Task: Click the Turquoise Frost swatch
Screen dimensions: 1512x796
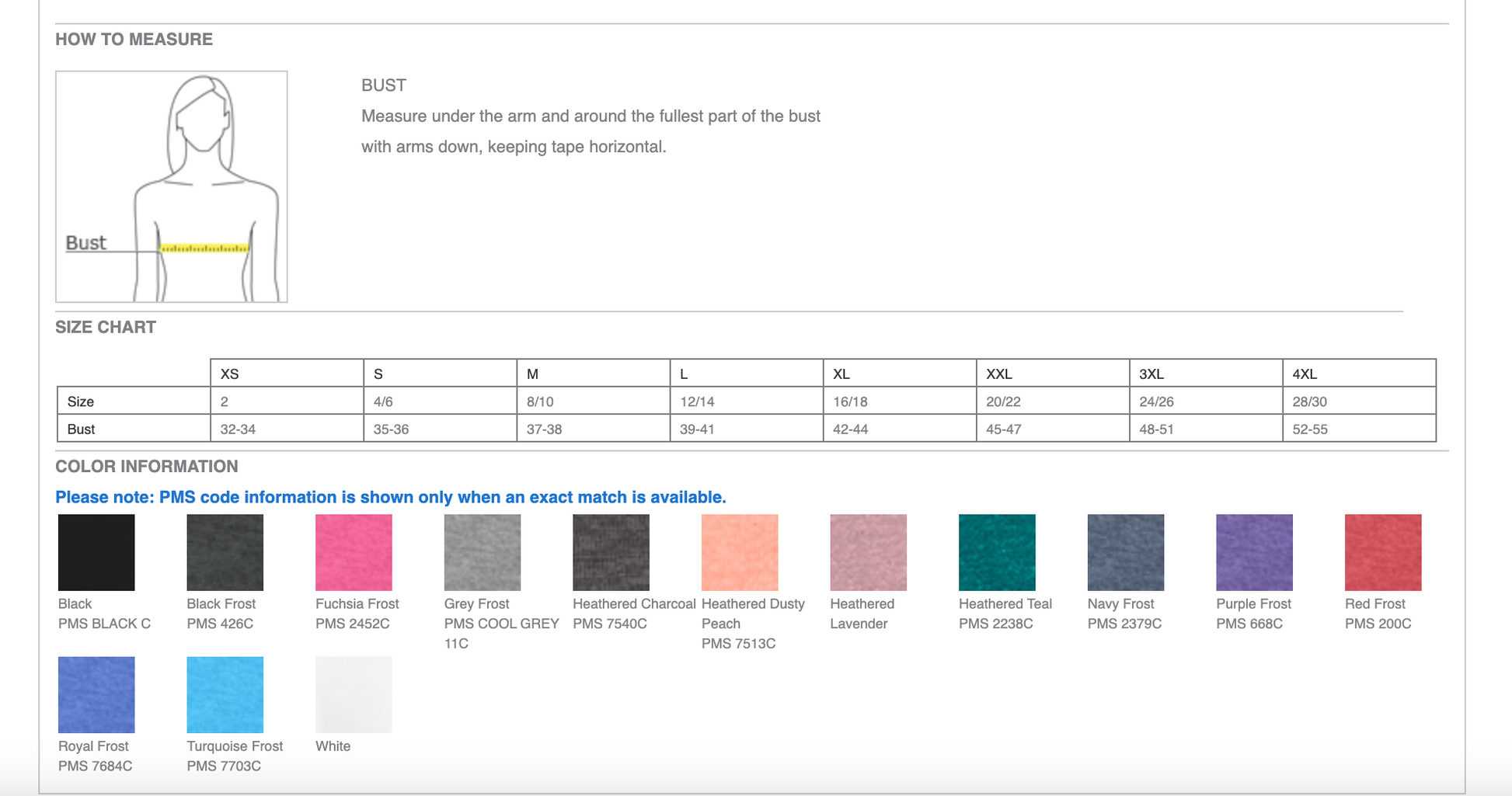Action: (225, 695)
